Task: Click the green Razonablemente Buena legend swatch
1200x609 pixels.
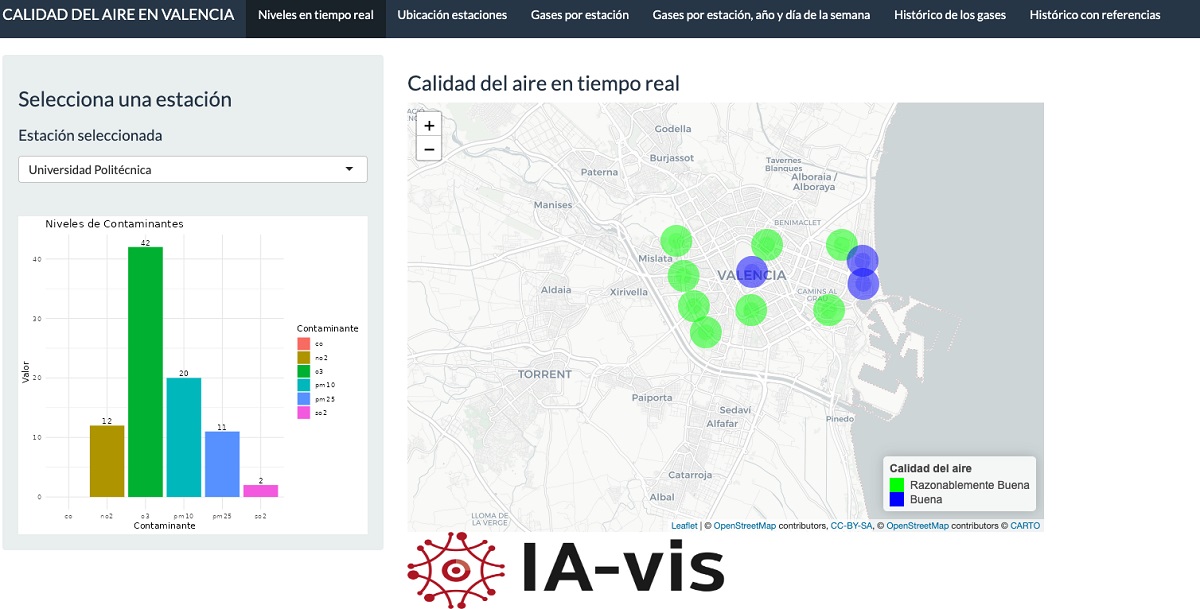Action: click(x=895, y=482)
